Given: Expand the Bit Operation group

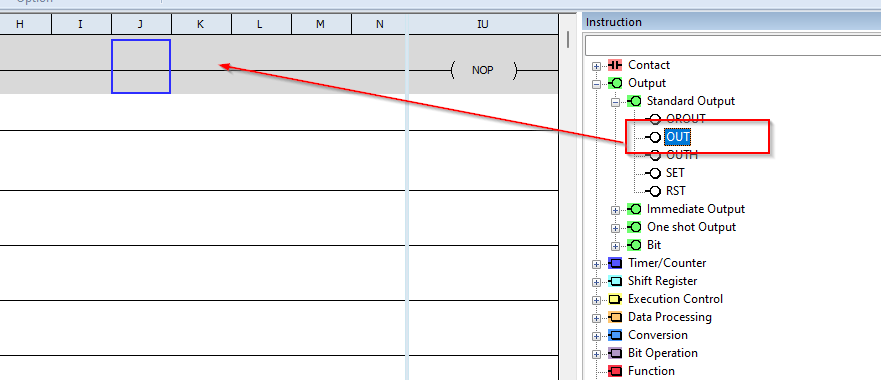Looking at the screenshot, I should 596,354.
